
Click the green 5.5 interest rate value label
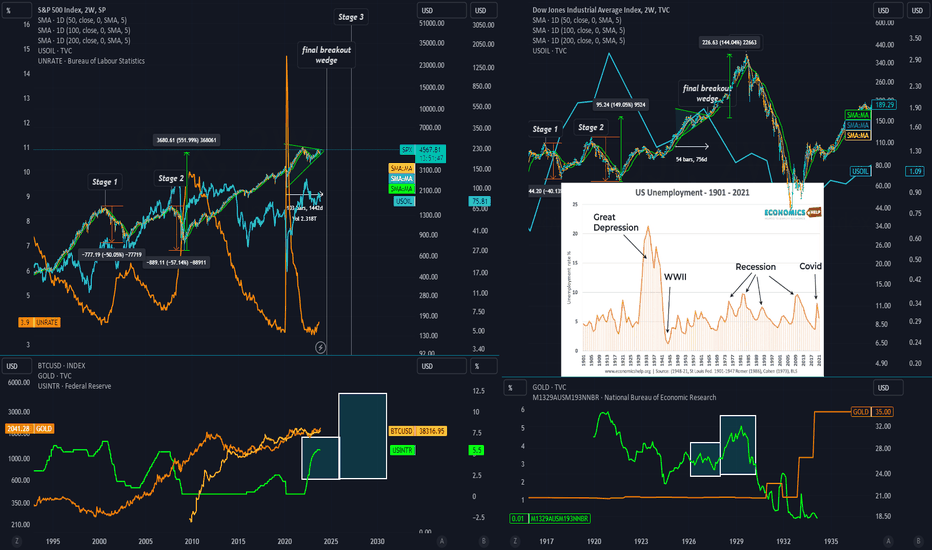[x=477, y=450]
